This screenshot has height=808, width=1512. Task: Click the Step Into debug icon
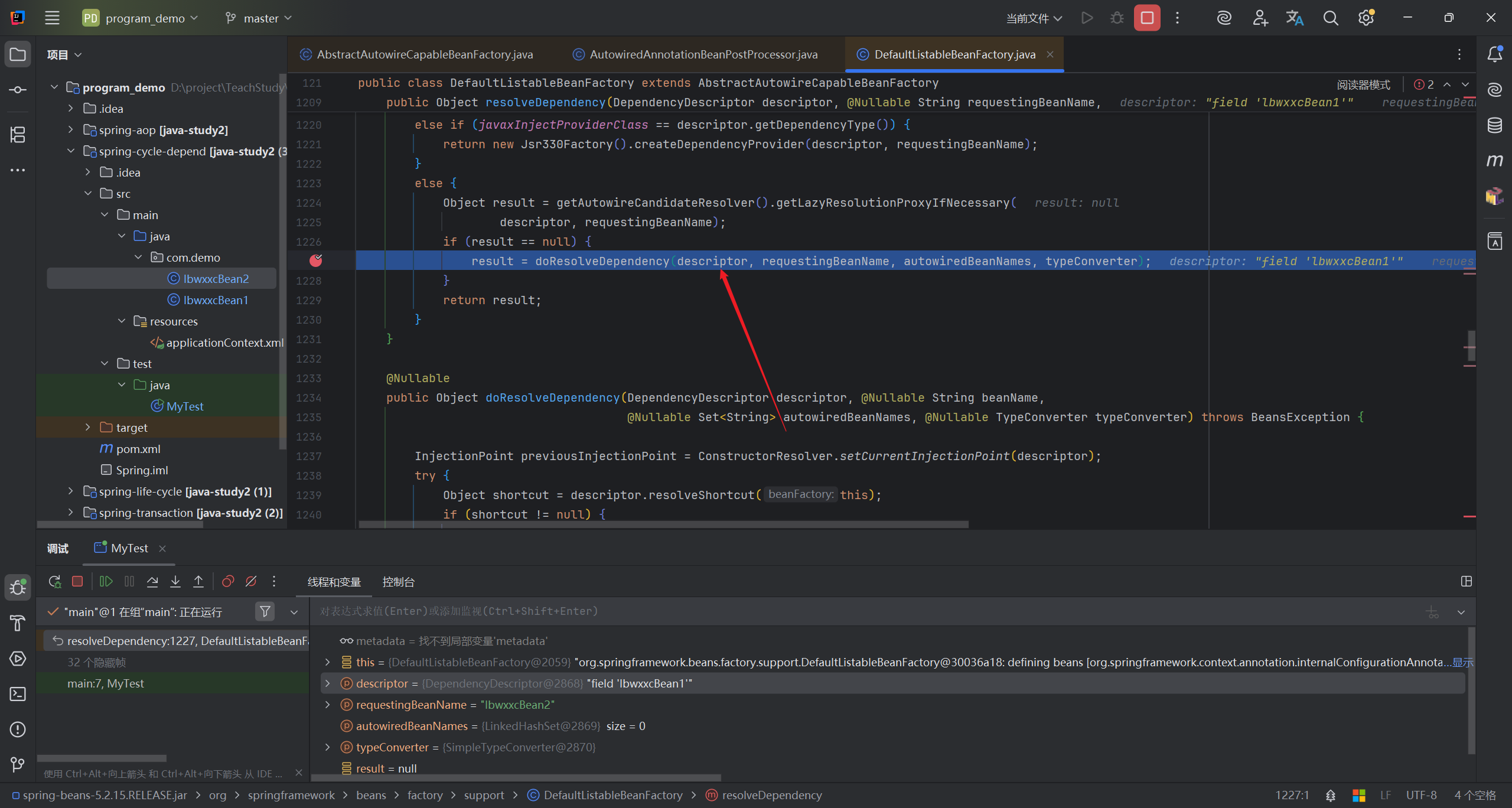click(175, 582)
